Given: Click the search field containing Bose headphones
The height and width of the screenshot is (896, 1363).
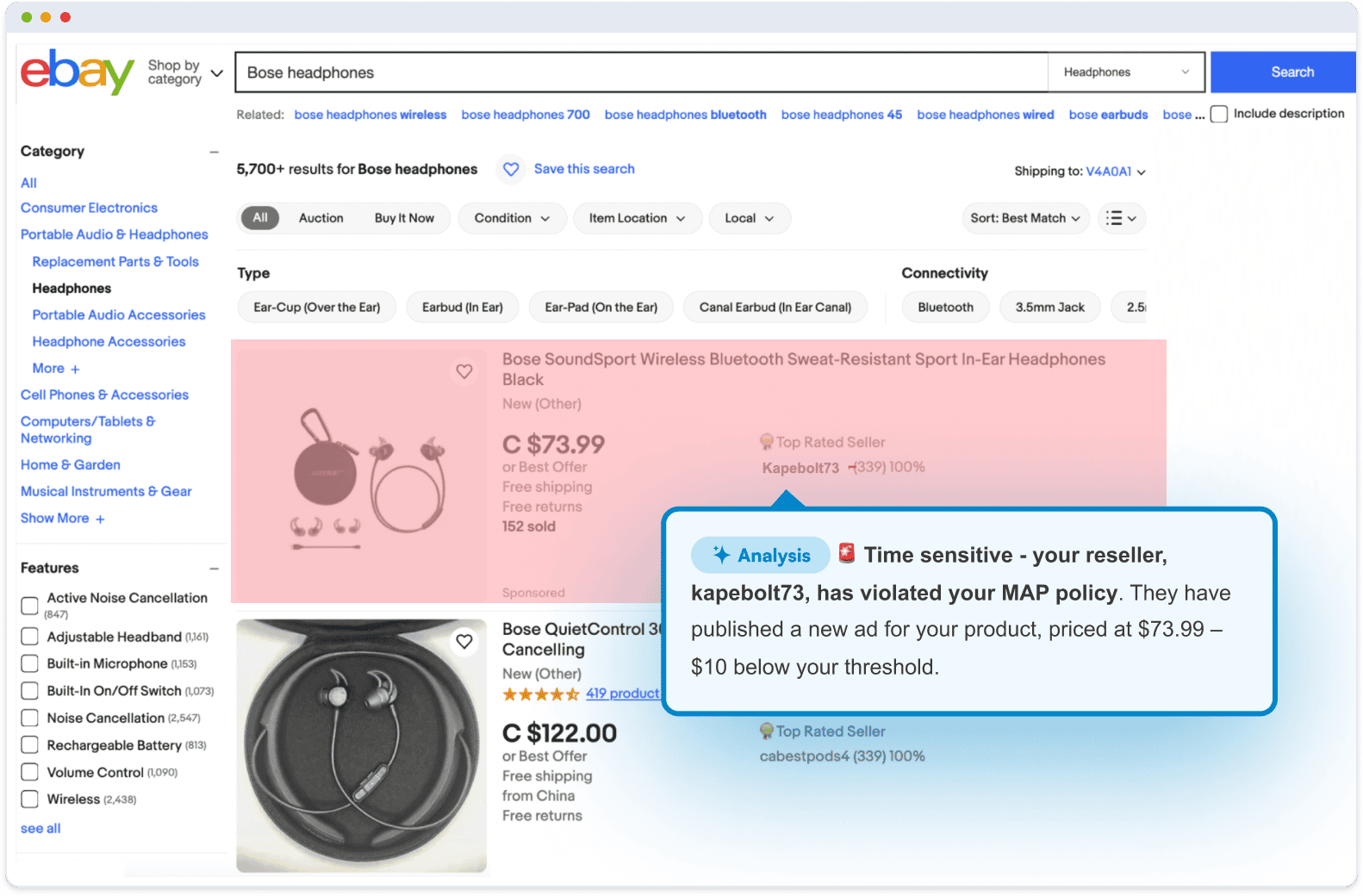Looking at the screenshot, I should pos(642,72).
